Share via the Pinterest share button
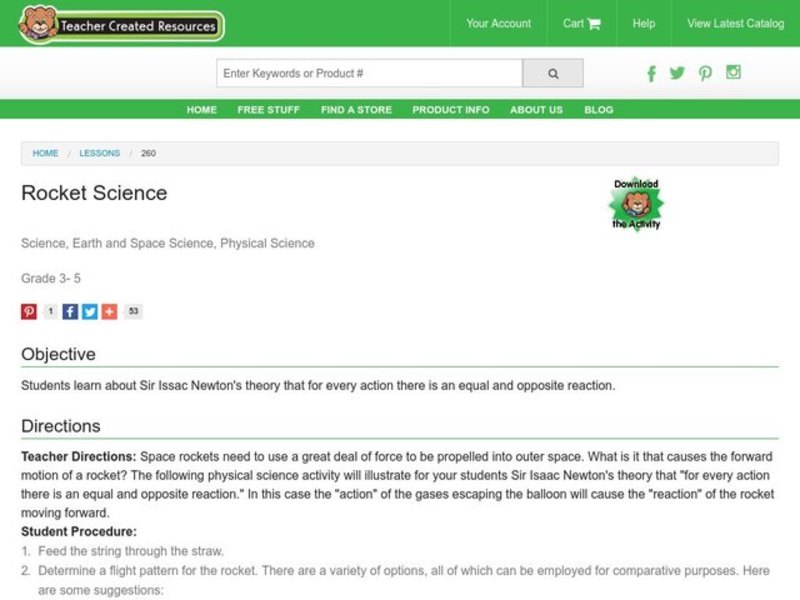Image resolution: width=800 pixels, height=600 pixels. click(27, 311)
